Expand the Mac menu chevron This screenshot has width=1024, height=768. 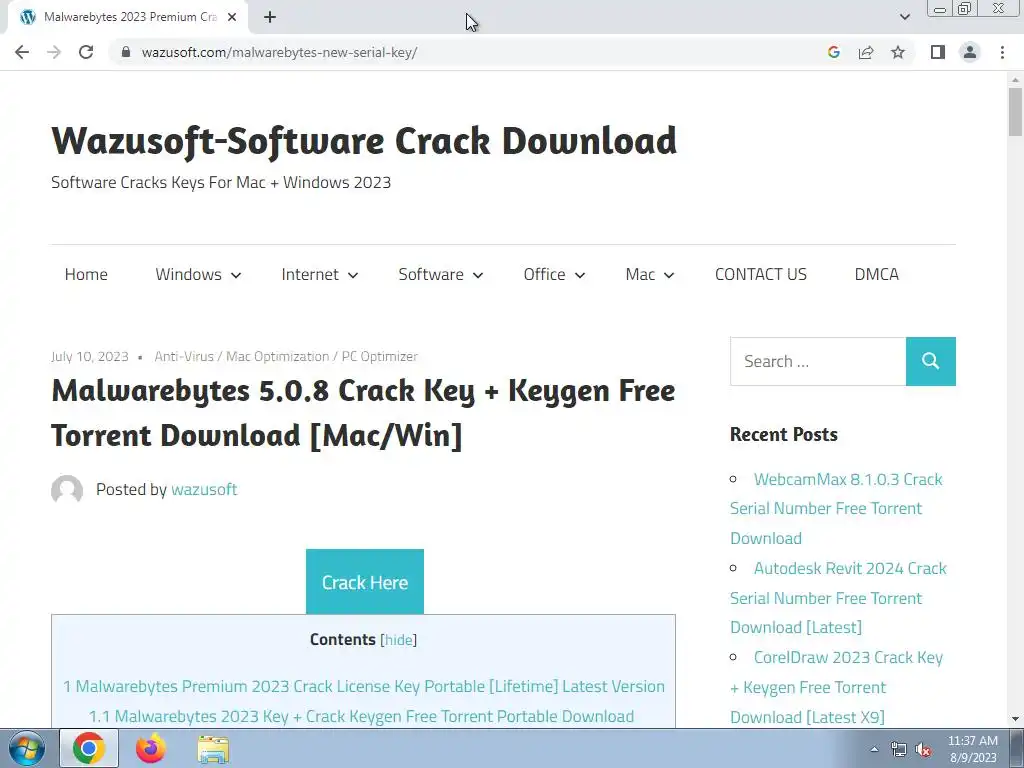[x=669, y=276]
